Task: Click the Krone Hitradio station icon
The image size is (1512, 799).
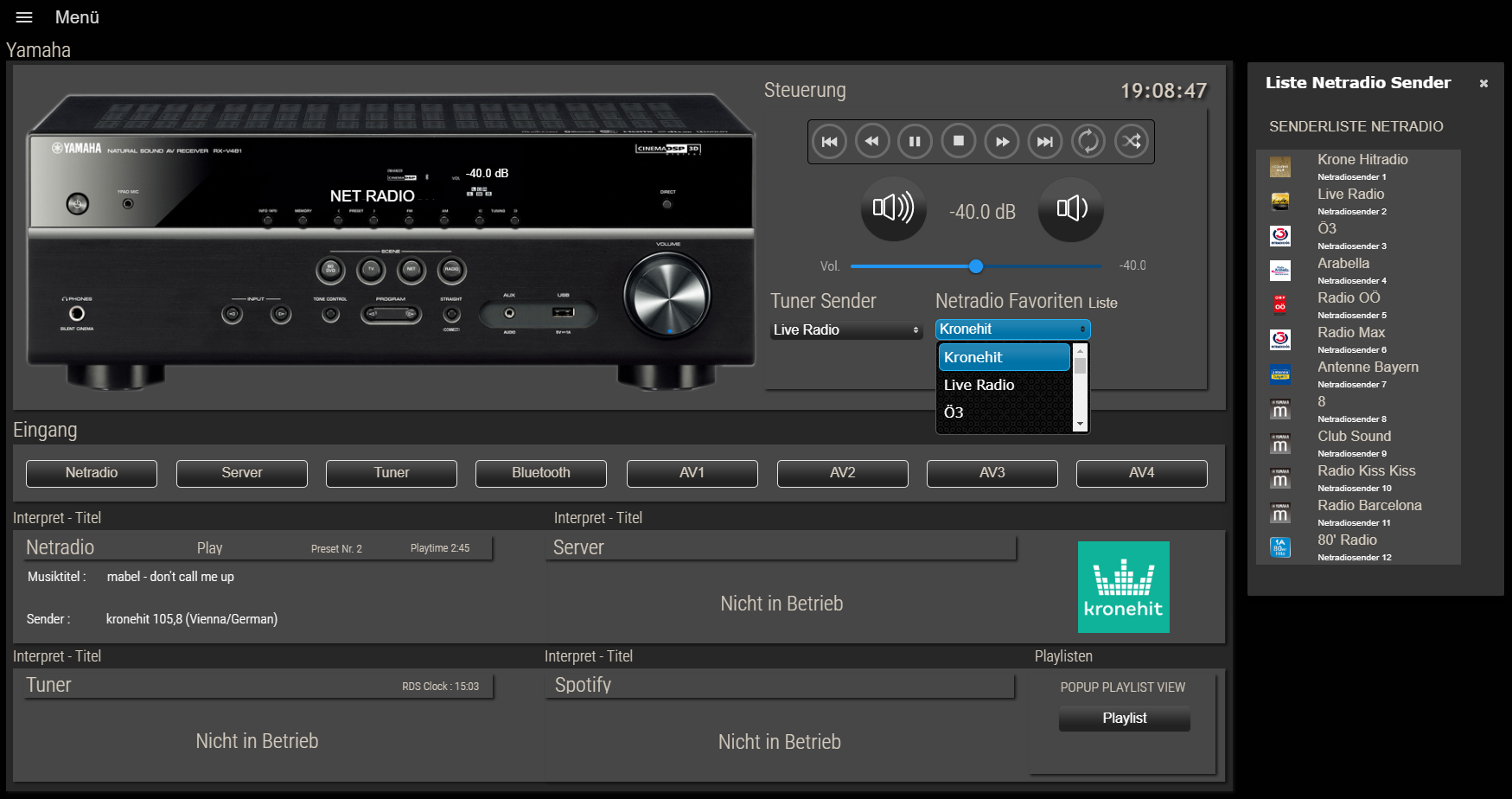Action: 1280,167
